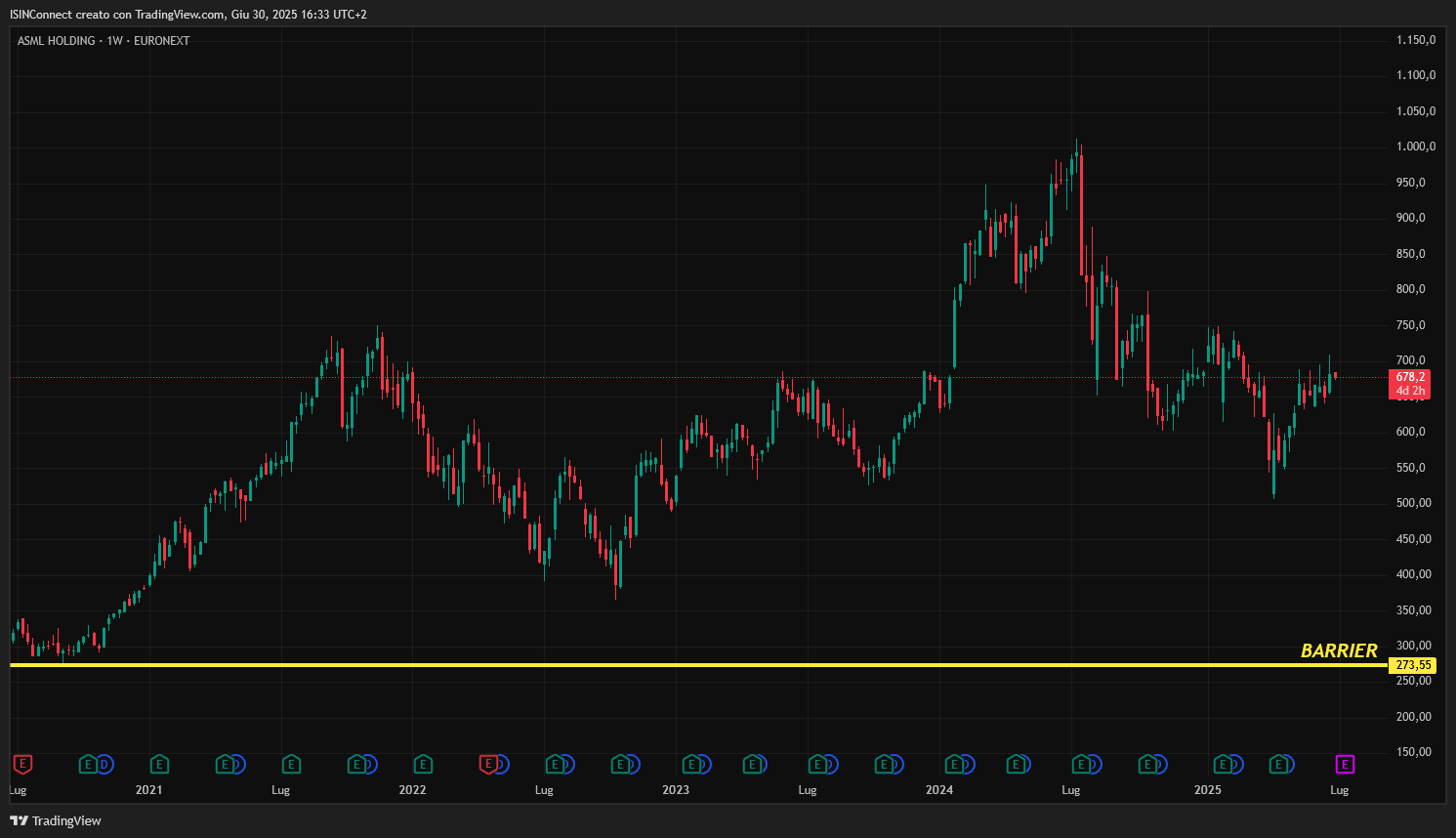Click the 1.000,0 price axis label
This screenshot has width=1456, height=838.
pos(1416,147)
